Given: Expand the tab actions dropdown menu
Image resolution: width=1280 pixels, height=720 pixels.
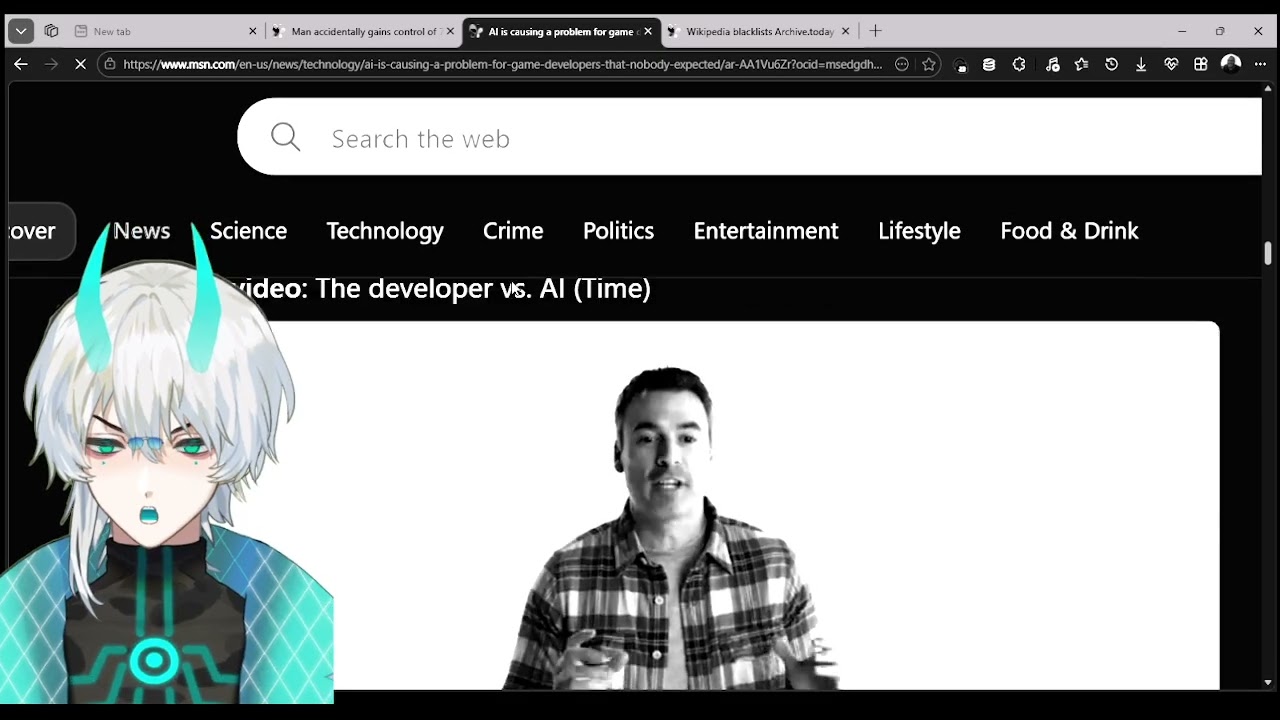Looking at the screenshot, I should 21,31.
